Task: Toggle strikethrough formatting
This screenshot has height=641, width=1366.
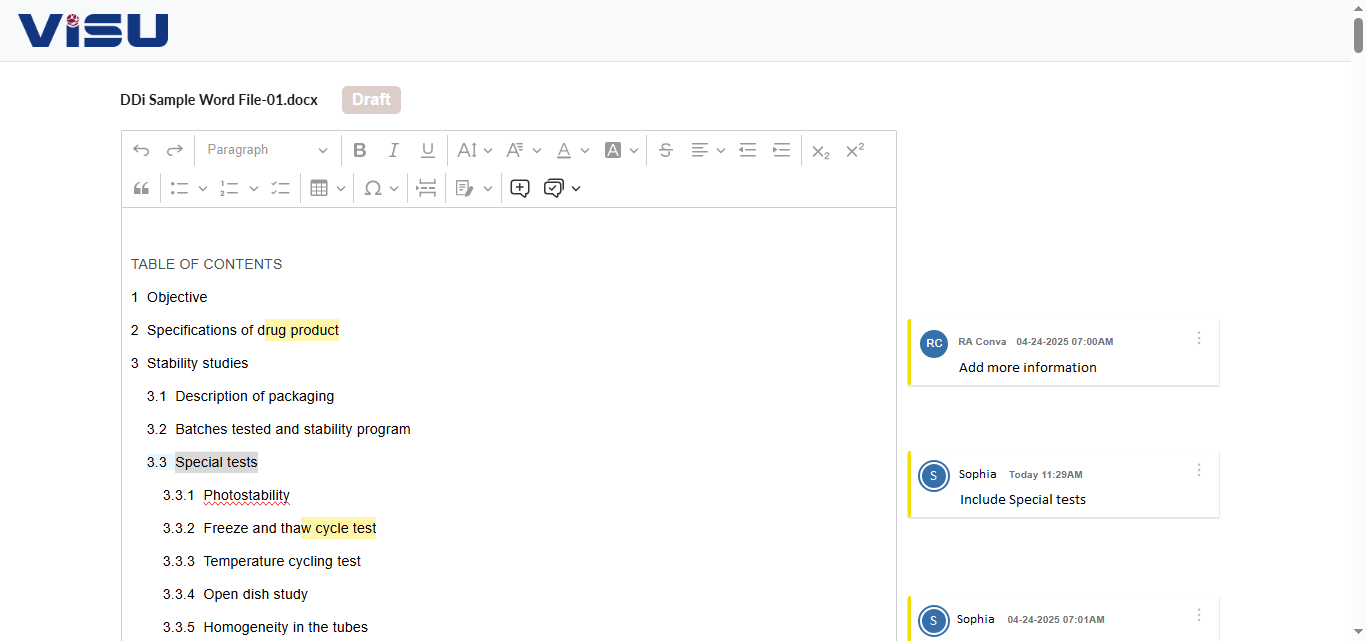Action: (x=666, y=150)
